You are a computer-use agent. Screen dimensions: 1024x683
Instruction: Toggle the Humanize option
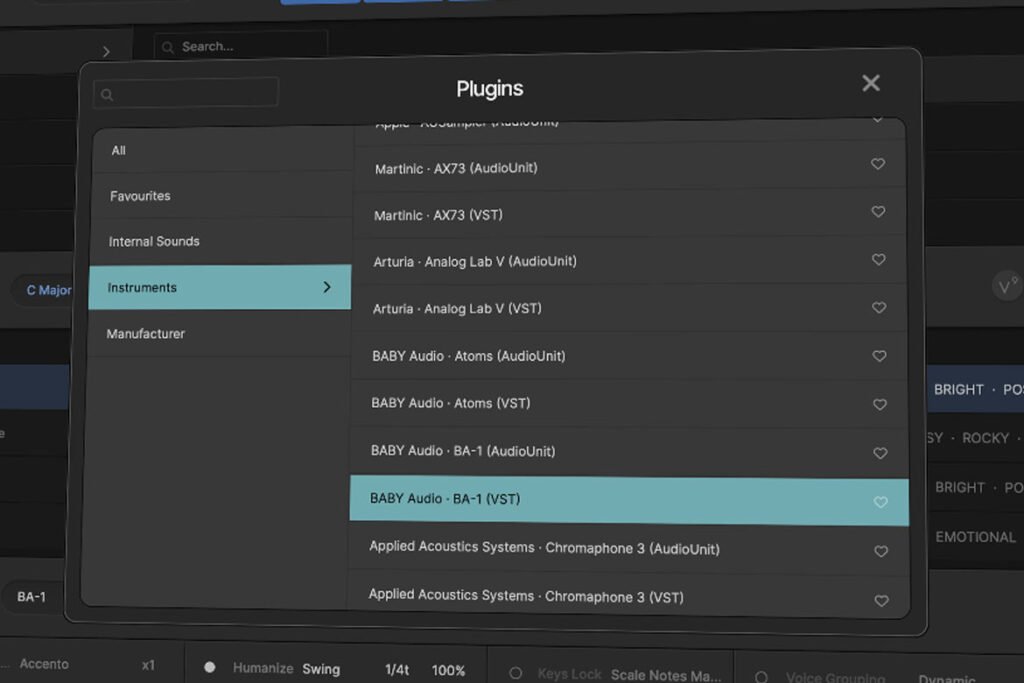[210, 667]
